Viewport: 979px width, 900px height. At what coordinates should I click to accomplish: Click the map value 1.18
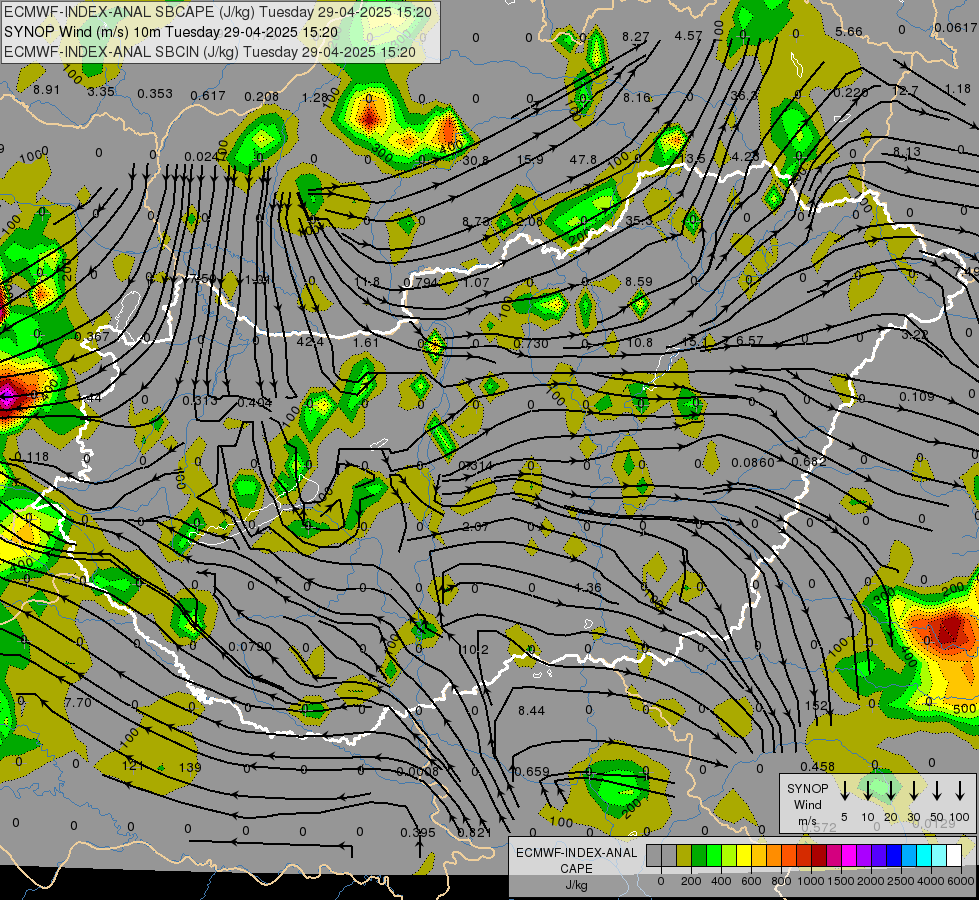coord(958,89)
